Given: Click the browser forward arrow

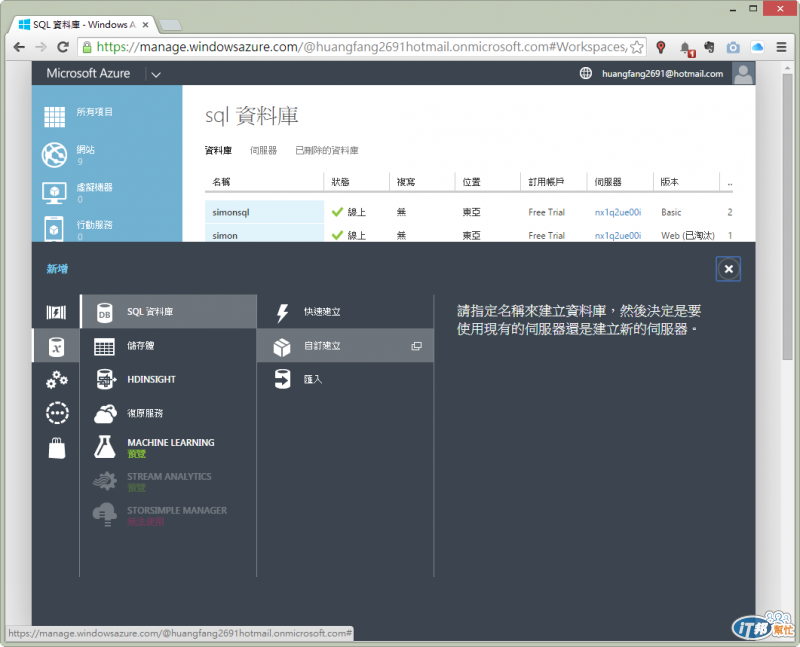Looking at the screenshot, I should tap(41, 47).
